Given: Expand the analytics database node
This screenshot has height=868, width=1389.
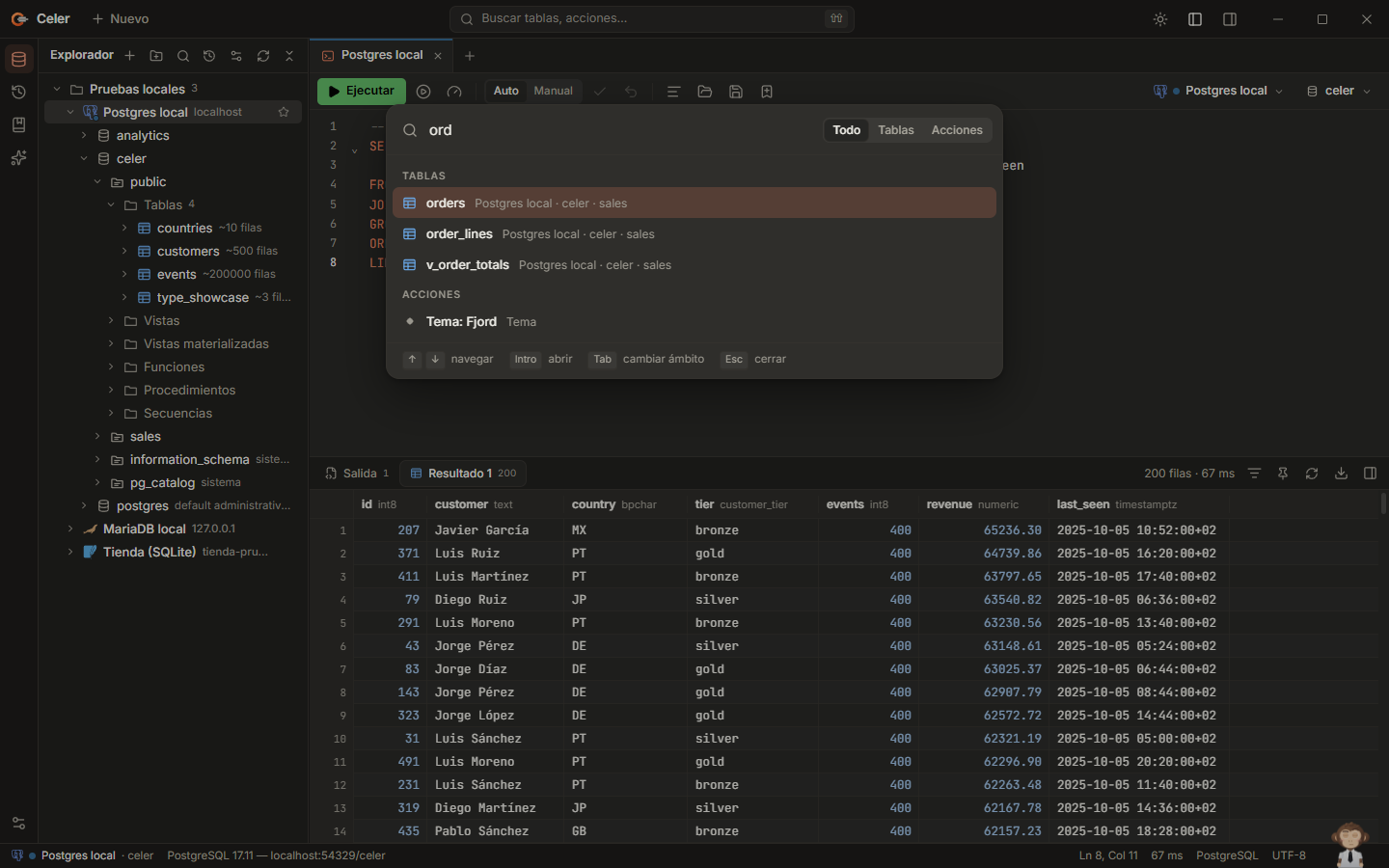Looking at the screenshot, I should pos(84,135).
